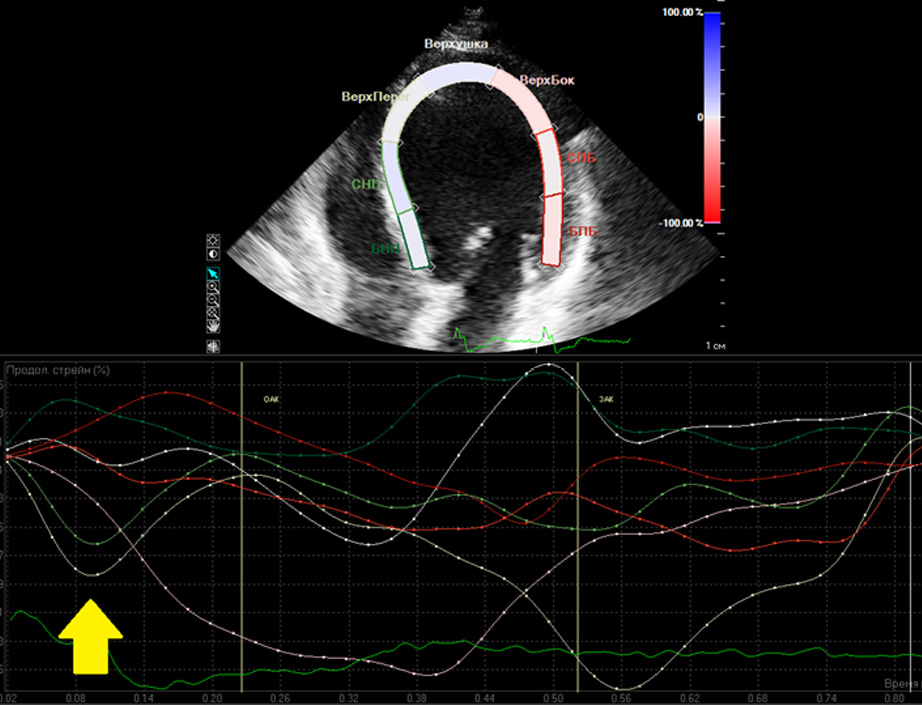Click the zoom out magnifier icon
922x705 pixels.
pos(213,300)
